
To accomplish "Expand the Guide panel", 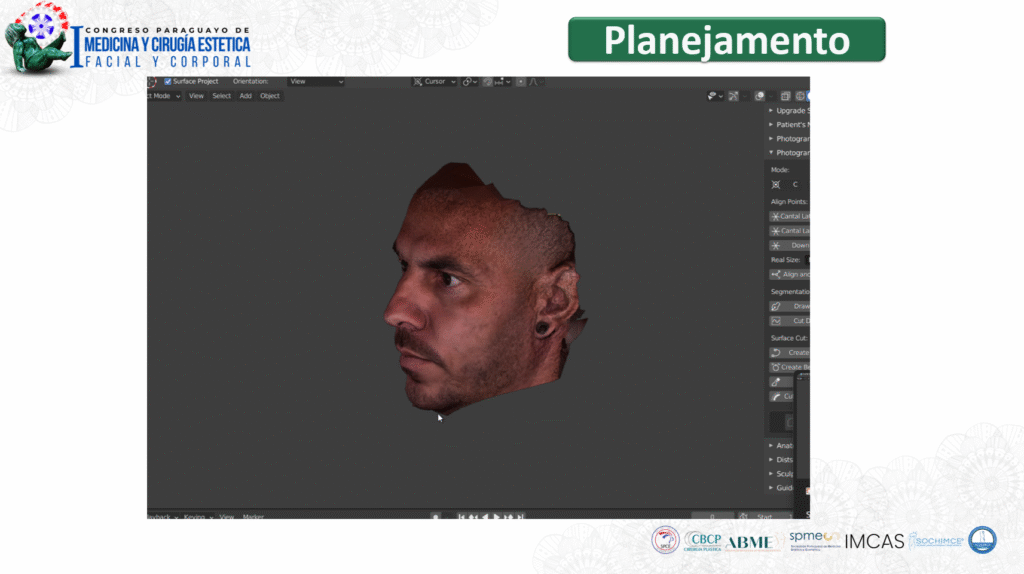I will coord(781,488).
